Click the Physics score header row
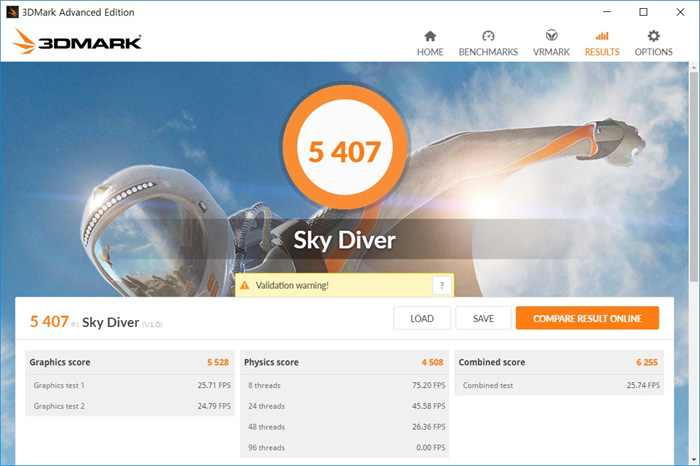Image resolution: width=700 pixels, height=466 pixels. point(344,362)
